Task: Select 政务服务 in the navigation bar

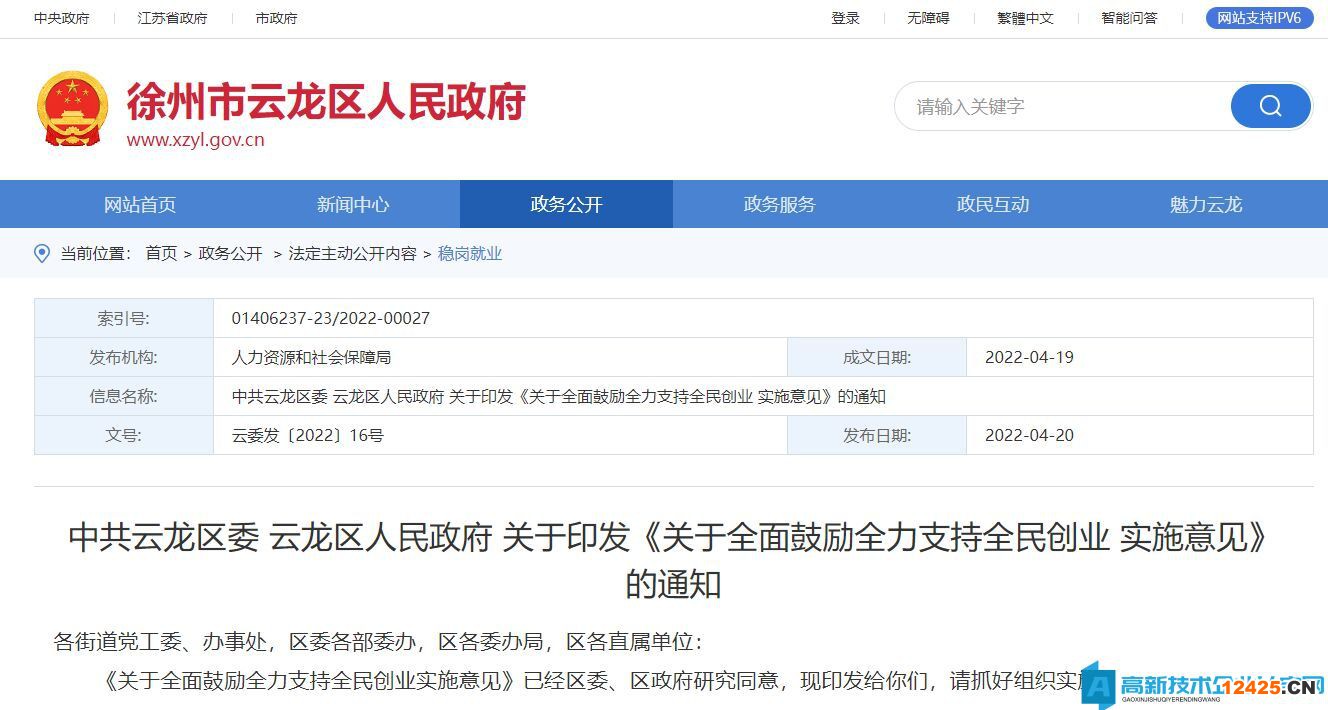Action: 779,204
